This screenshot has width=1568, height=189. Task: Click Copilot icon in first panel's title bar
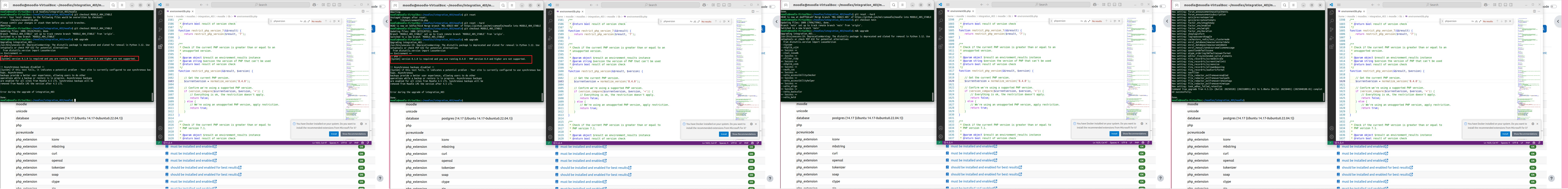[314, 5]
